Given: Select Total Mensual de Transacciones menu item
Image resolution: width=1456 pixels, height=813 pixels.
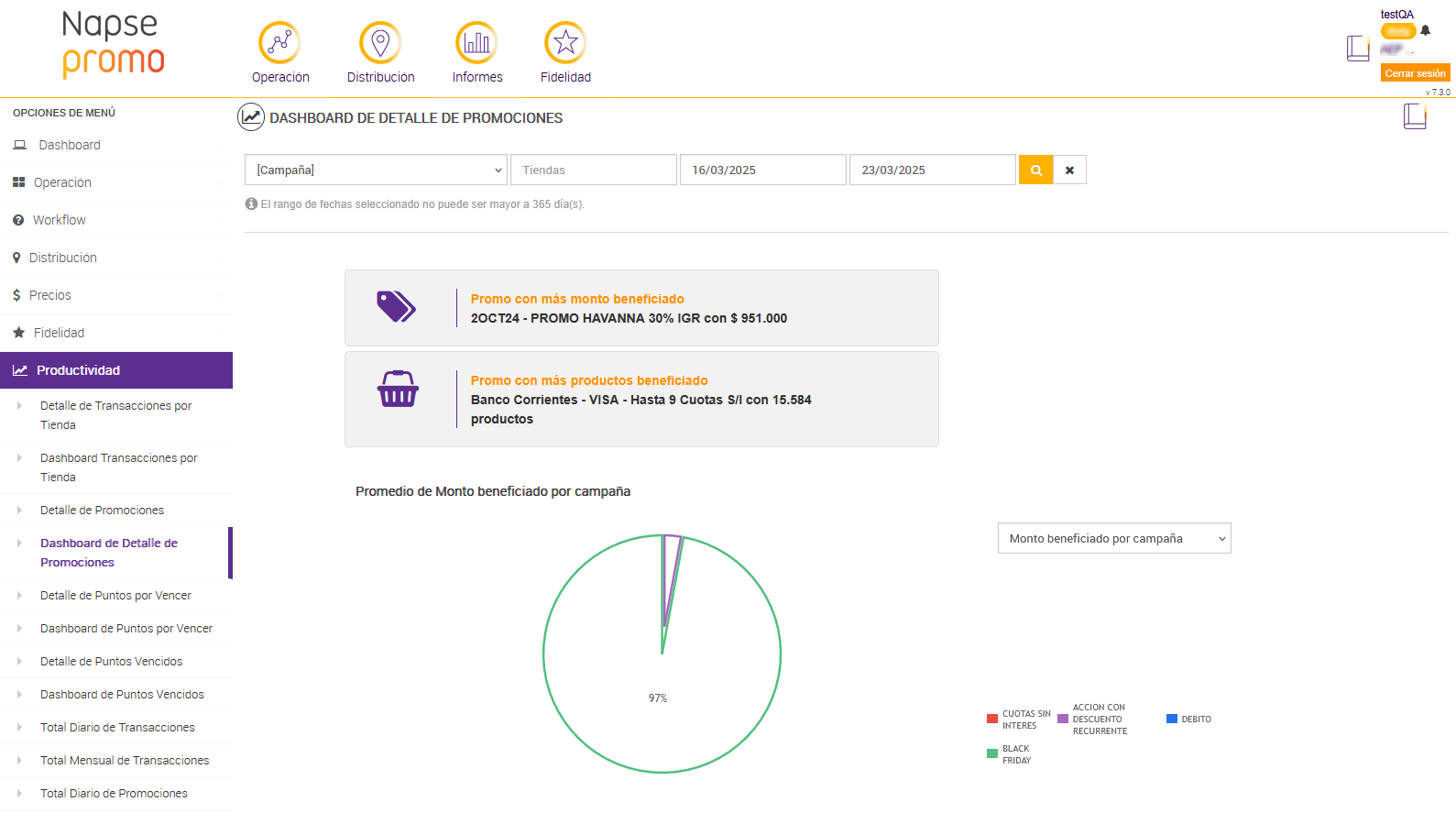Looking at the screenshot, I should point(125,760).
